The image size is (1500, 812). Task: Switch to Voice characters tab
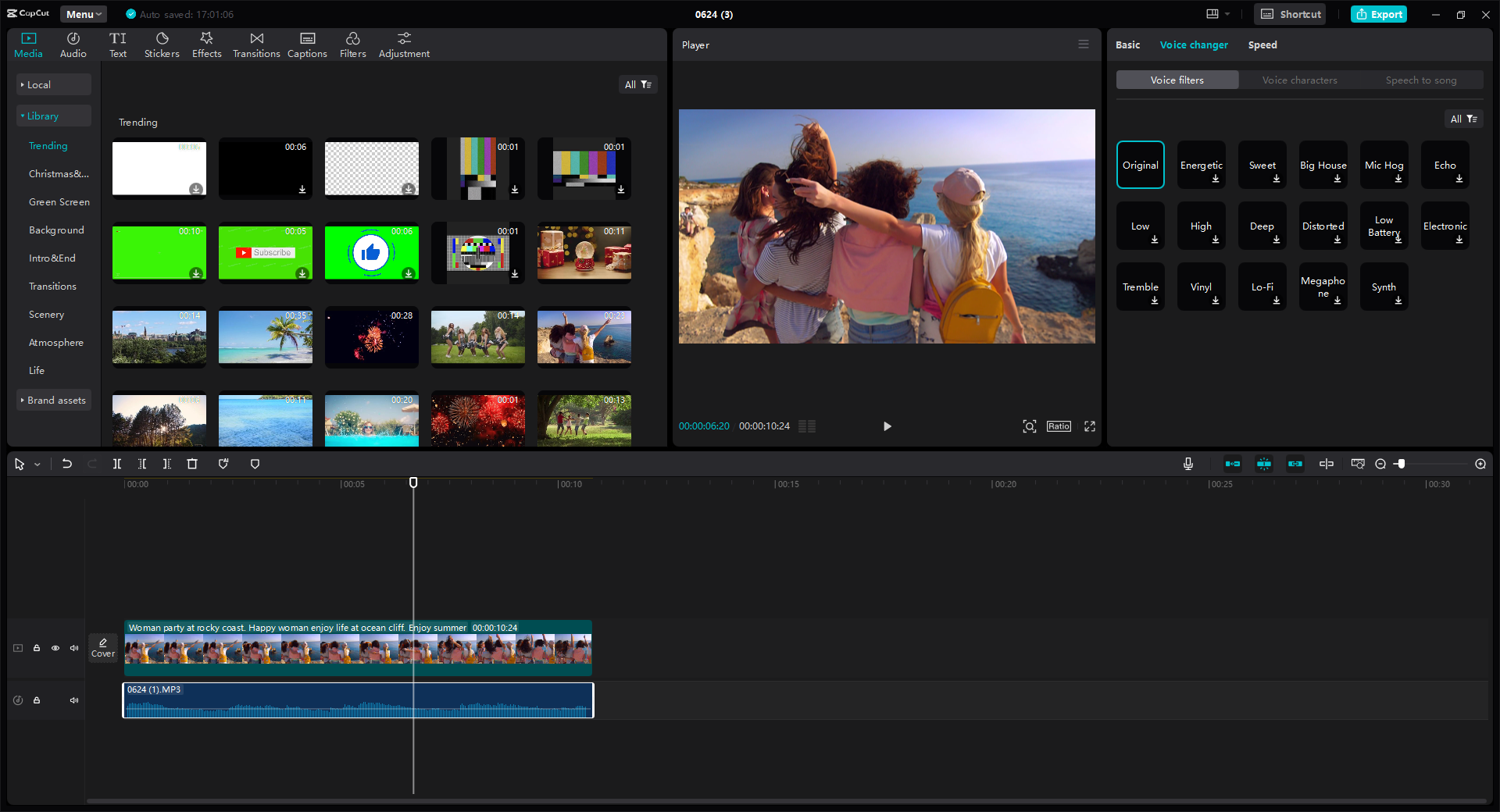pos(1299,80)
